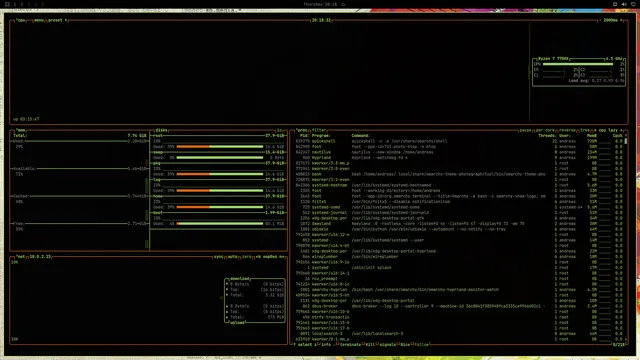Viewport: 640px width, 360px height.
Task: Select the localsearch-3 process row
Action: (459, 334)
